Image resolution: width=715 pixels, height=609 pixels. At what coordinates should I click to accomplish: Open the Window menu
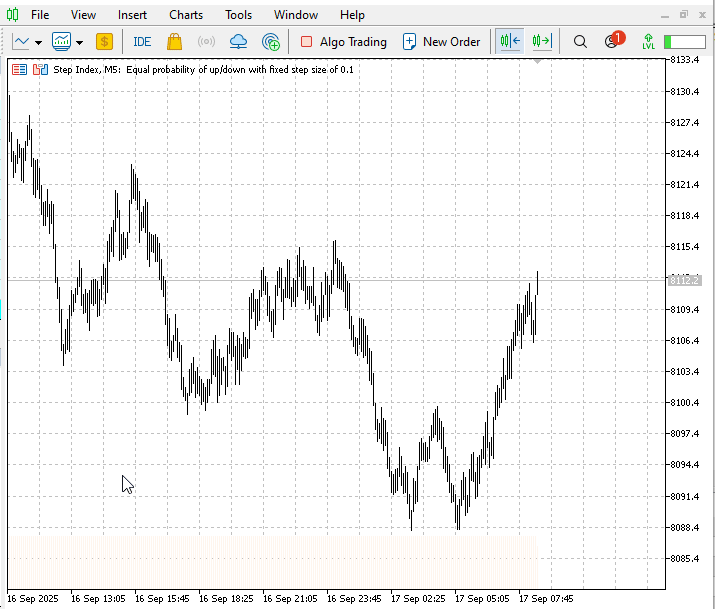click(x=295, y=15)
